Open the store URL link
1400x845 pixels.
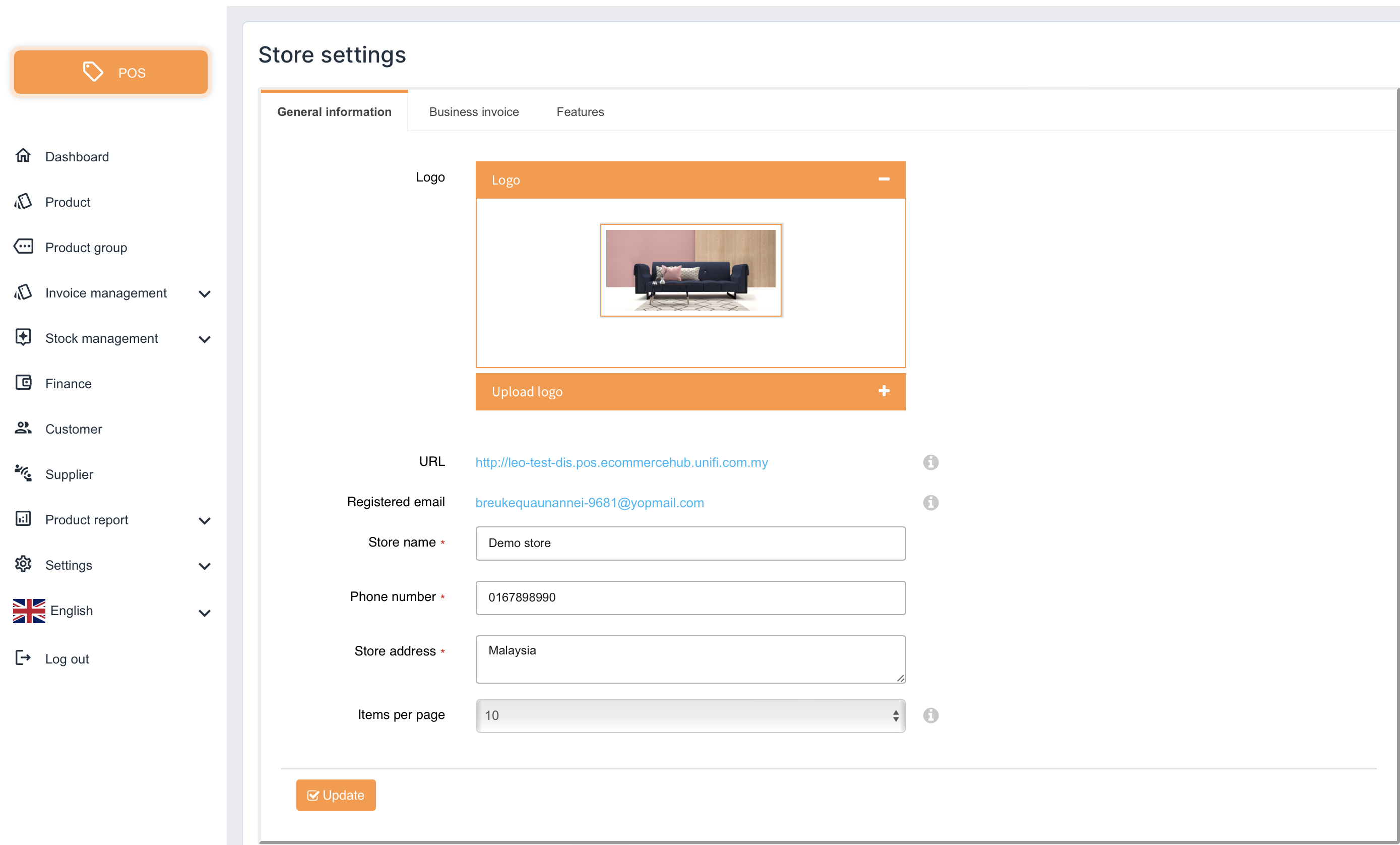coord(621,462)
